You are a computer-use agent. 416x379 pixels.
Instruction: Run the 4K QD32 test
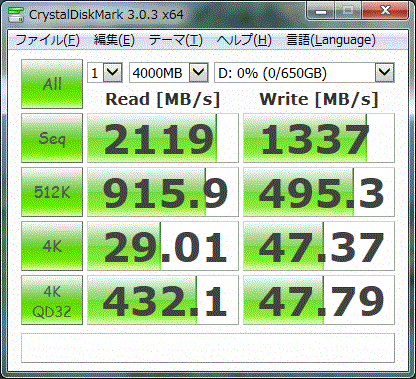tap(52, 300)
